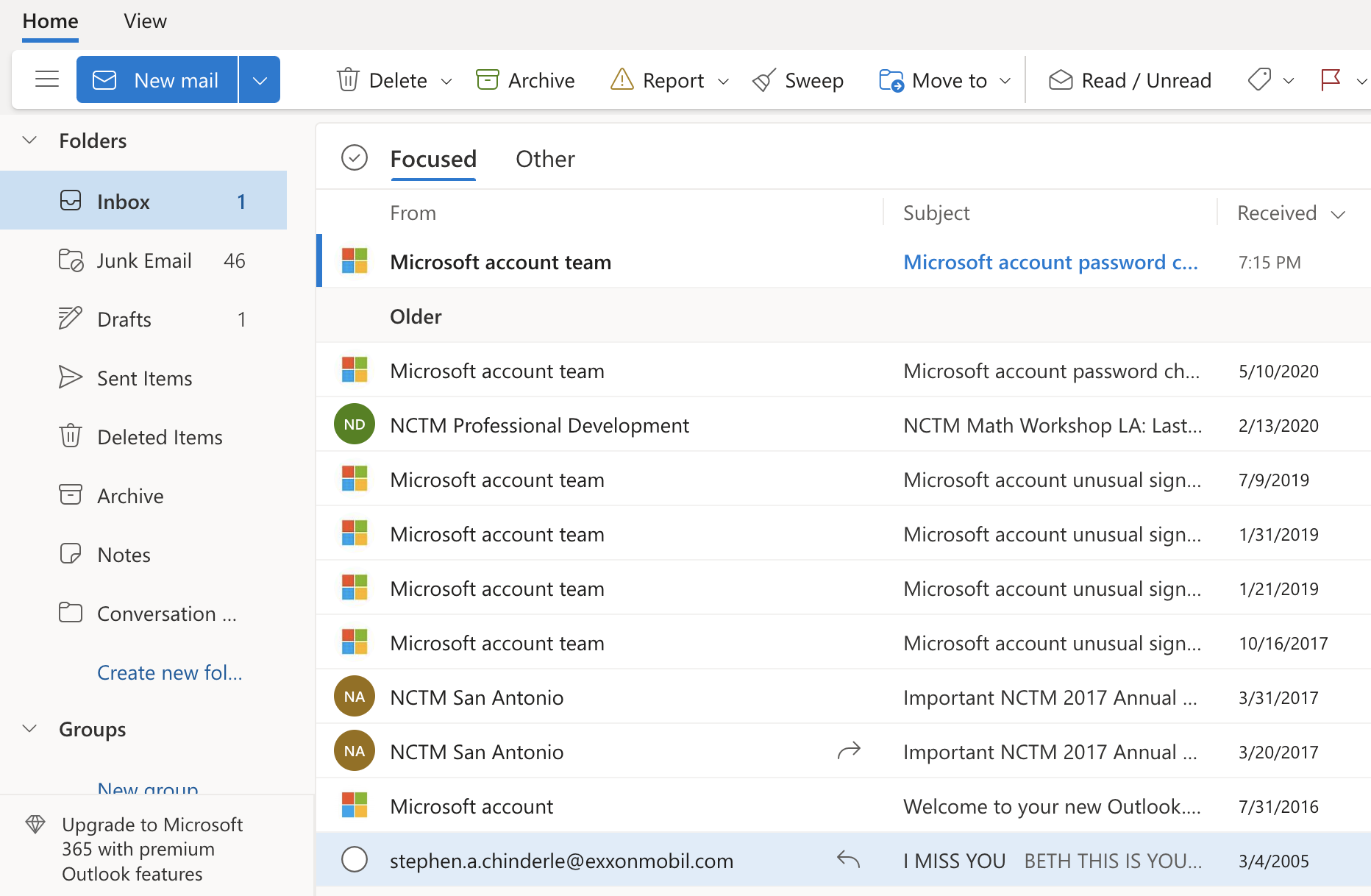The height and width of the screenshot is (896, 1371).
Task: Click the replied arrow icon on I MISS YOU
Action: point(849,858)
